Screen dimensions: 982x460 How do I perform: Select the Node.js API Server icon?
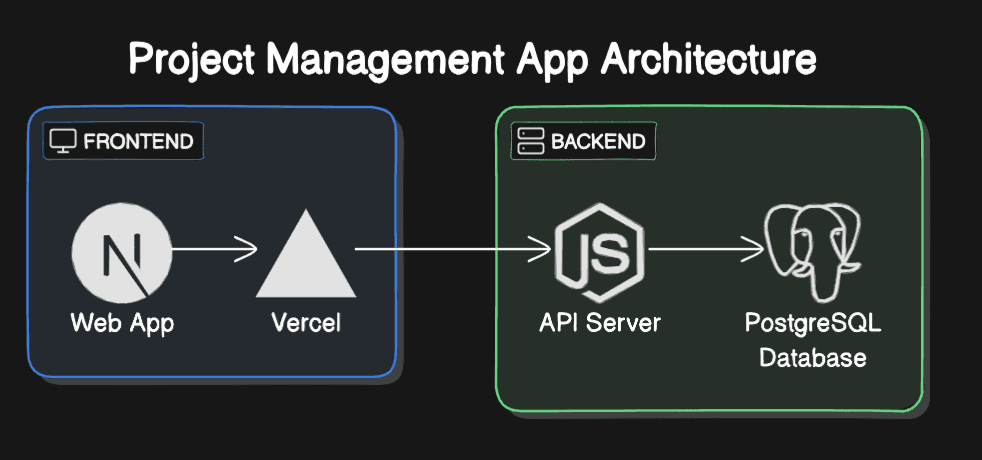click(600, 252)
